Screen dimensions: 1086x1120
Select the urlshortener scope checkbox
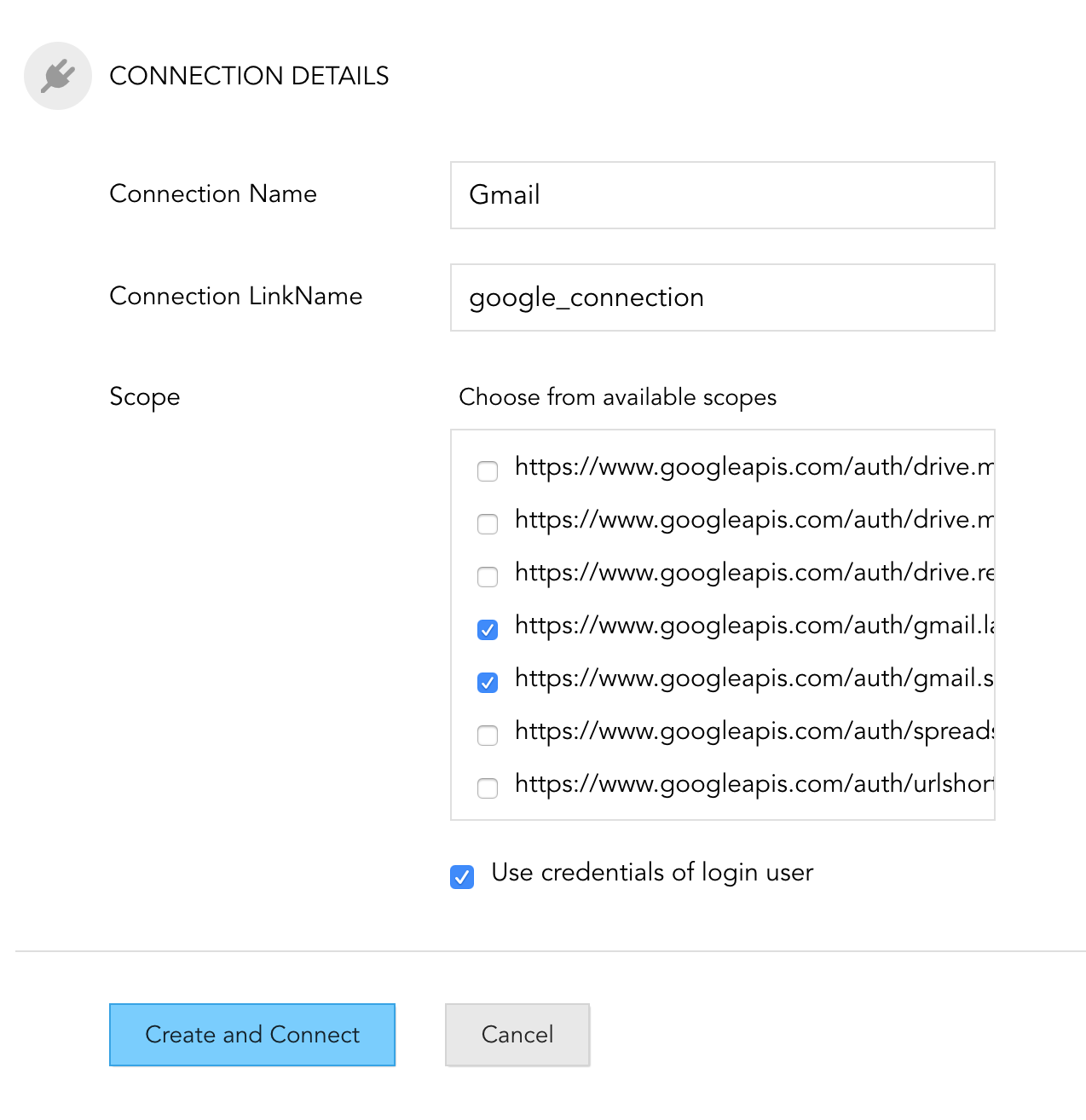(488, 788)
